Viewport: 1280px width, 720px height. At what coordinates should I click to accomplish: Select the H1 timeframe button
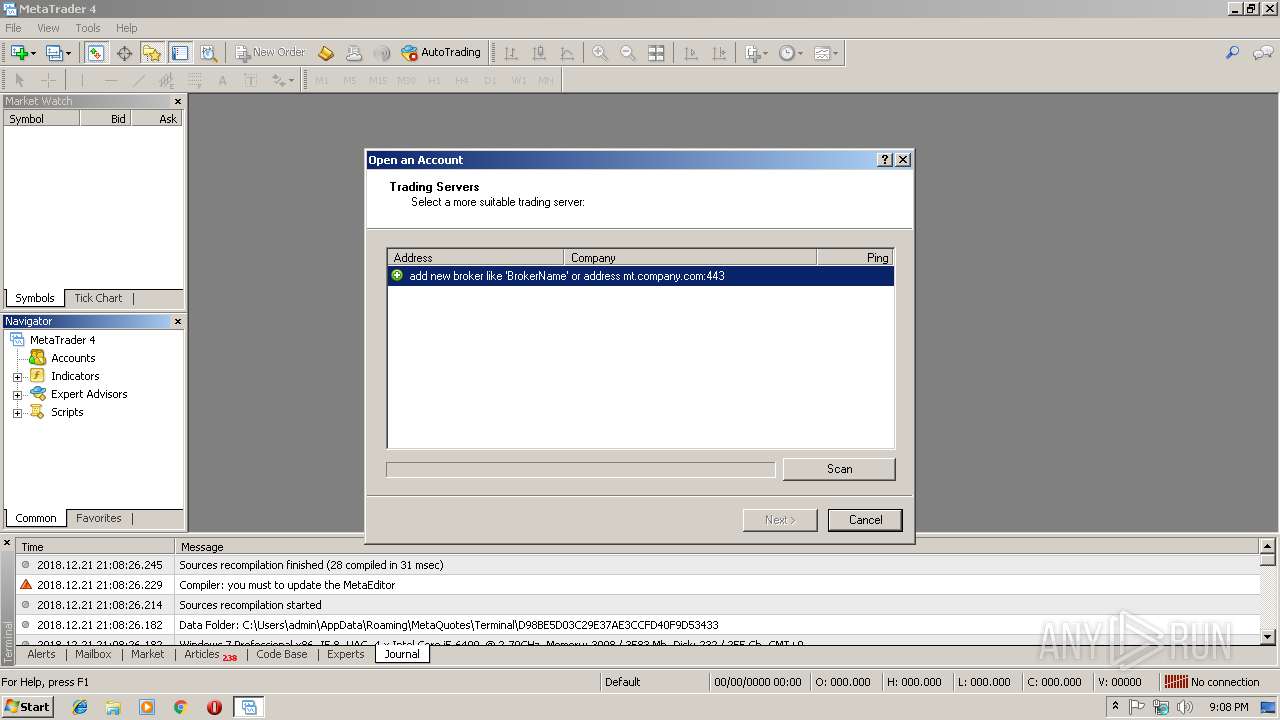click(434, 80)
